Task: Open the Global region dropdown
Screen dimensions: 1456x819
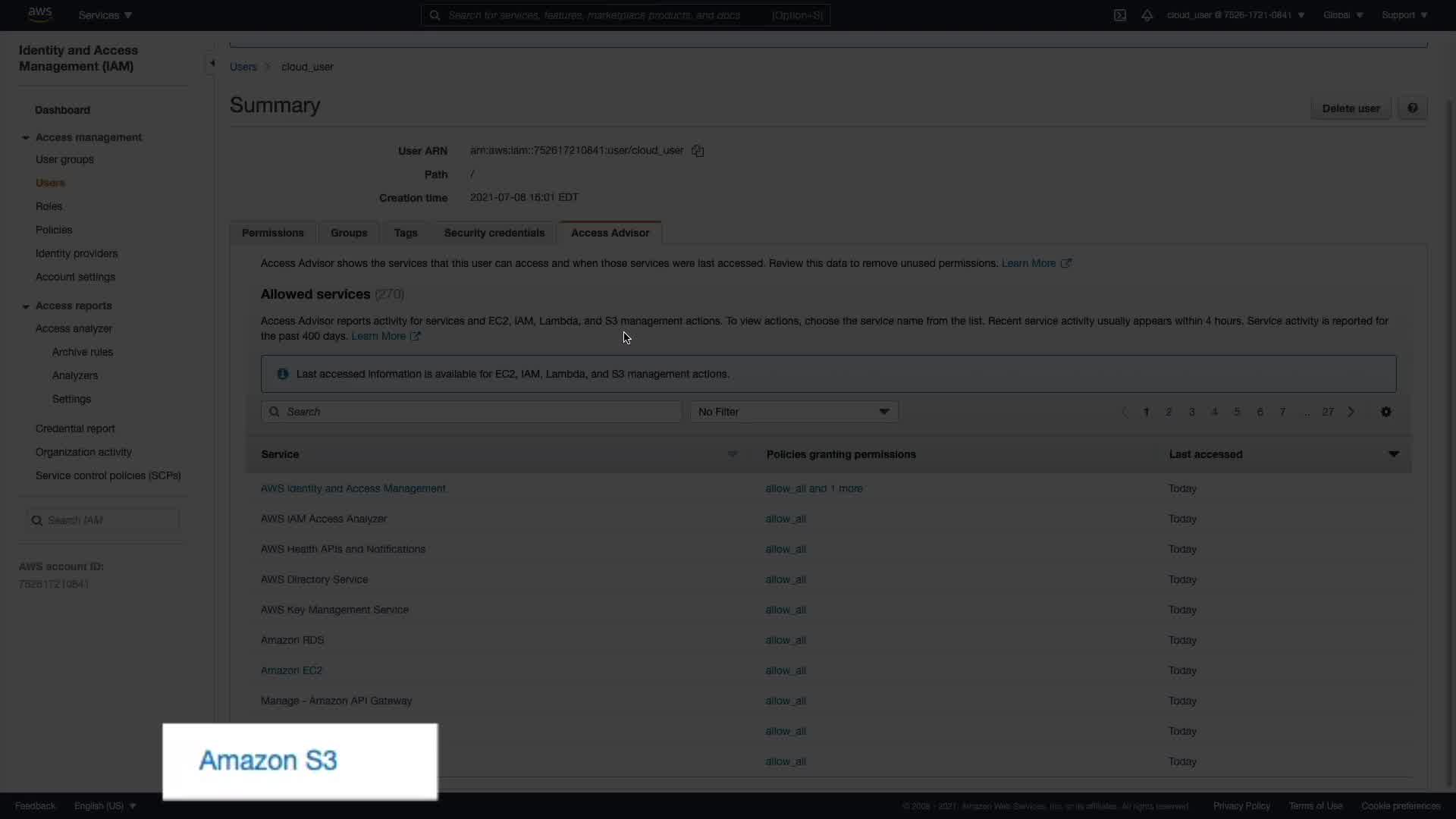Action: pos(1342,15)
